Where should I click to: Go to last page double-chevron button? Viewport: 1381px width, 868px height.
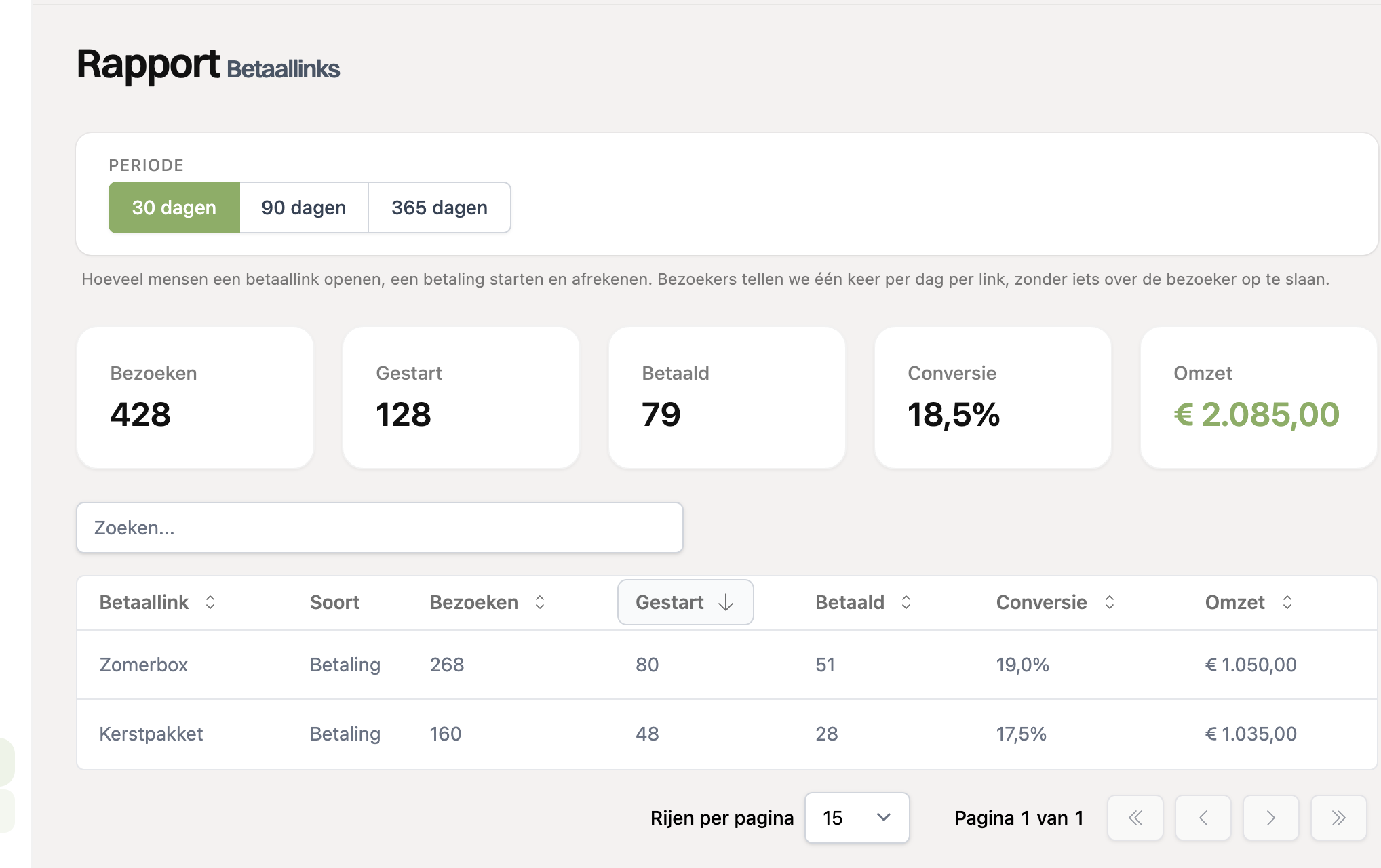click(1339, 818)
